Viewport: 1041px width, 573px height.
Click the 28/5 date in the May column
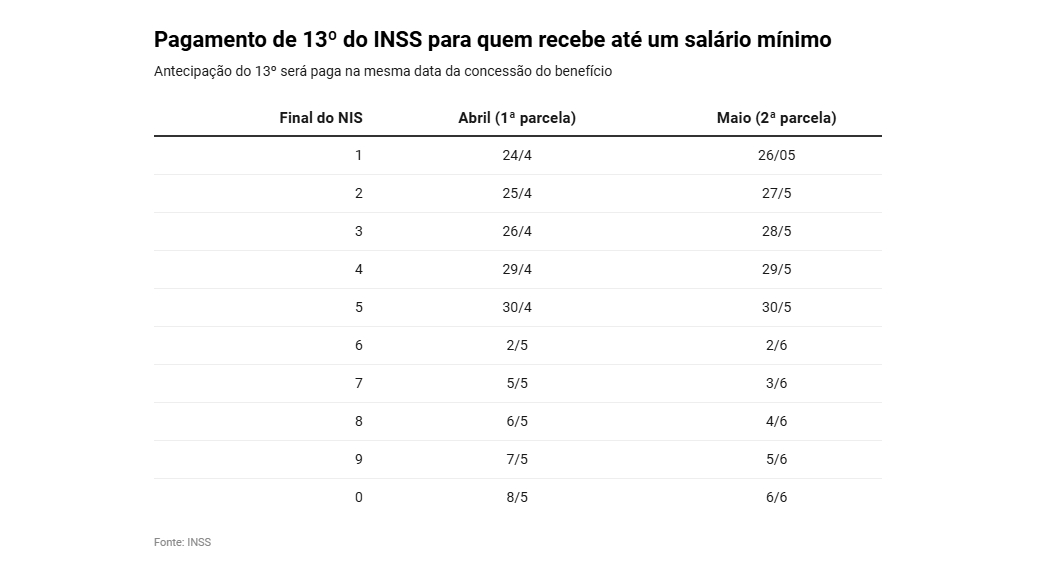(776, 231)
